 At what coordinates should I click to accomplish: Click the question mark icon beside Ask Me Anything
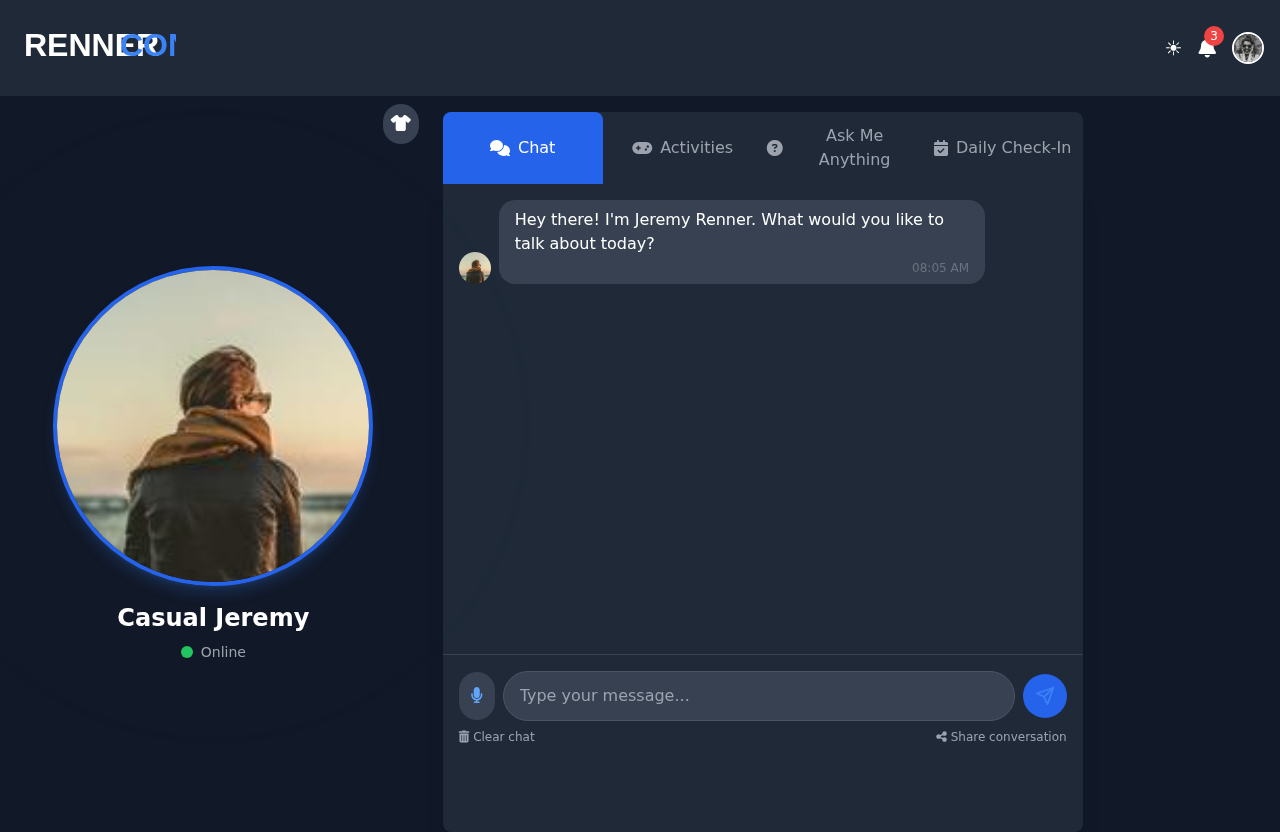pos(774,147)
